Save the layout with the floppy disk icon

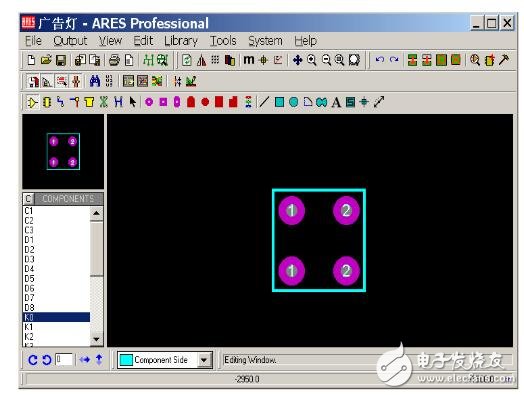tap(61, 60)
